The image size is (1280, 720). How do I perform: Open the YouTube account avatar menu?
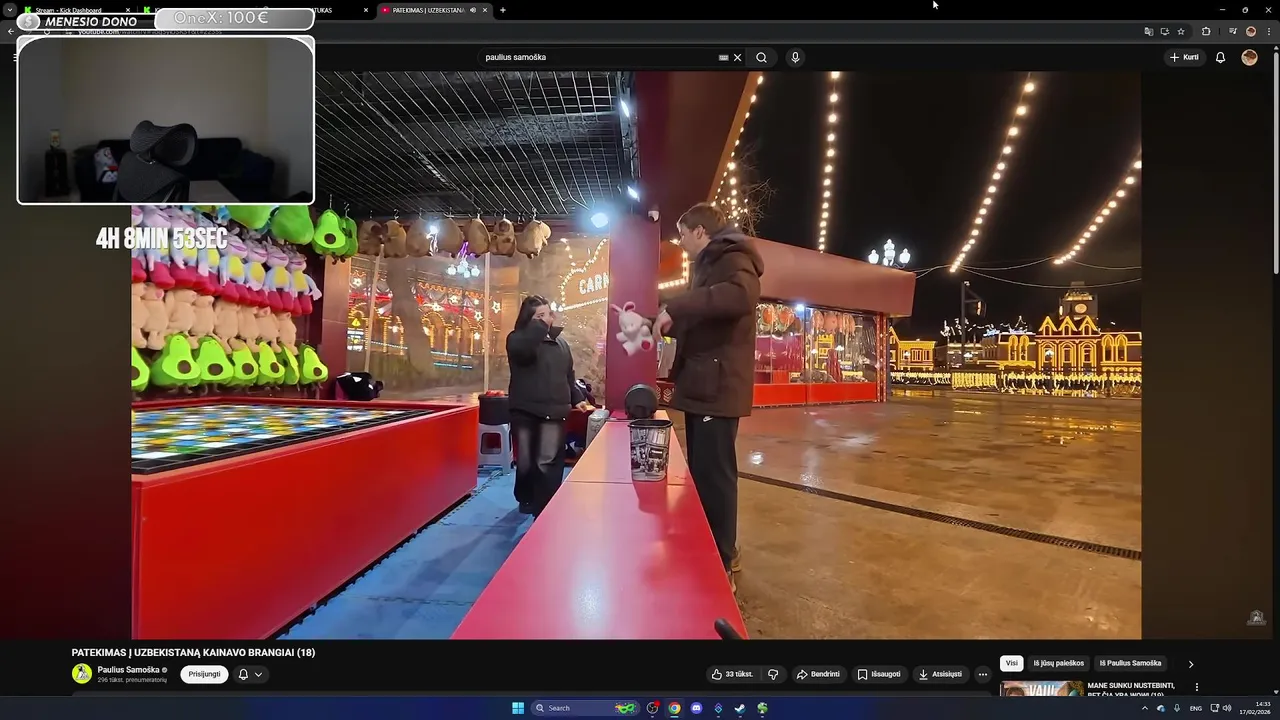(x=1249, y=57)
